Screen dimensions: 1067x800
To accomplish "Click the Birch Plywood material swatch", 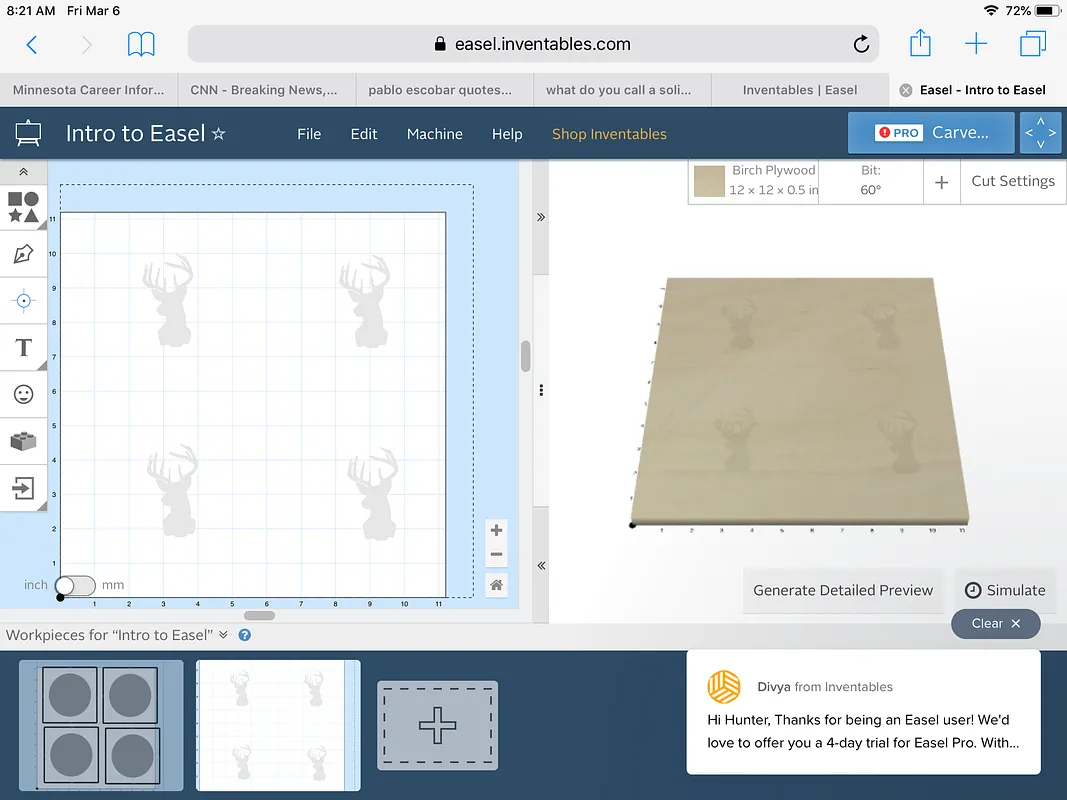I will click(x=710, y=181).
